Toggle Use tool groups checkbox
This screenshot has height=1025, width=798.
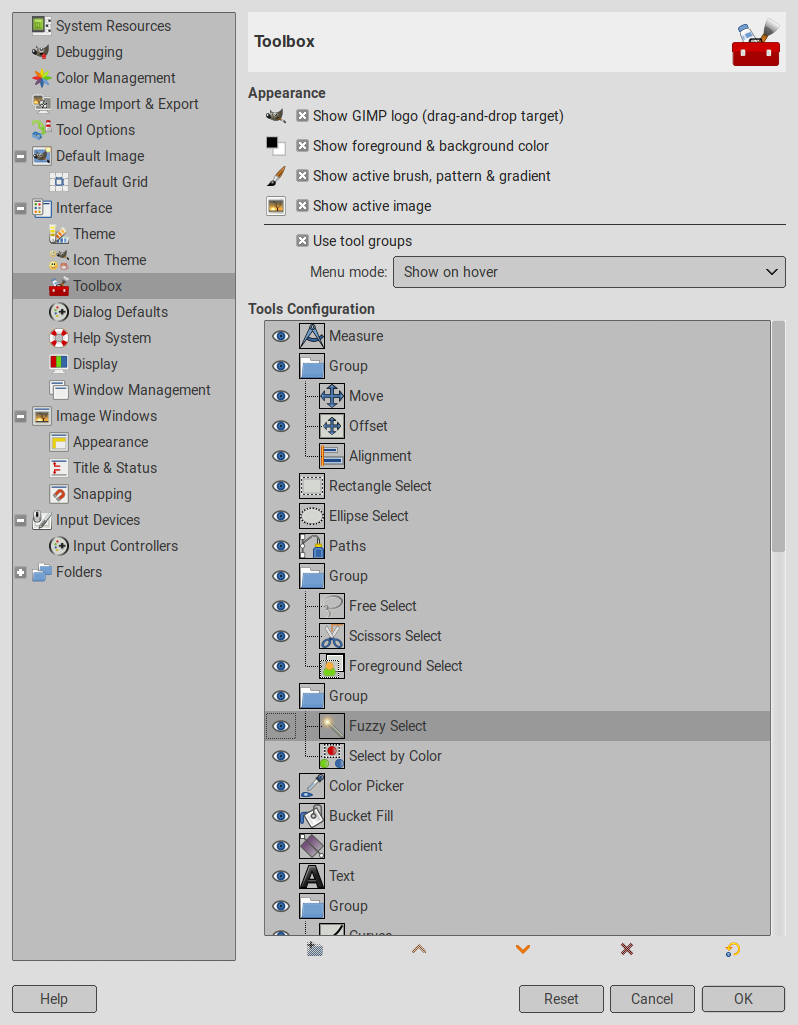point(302,241)
